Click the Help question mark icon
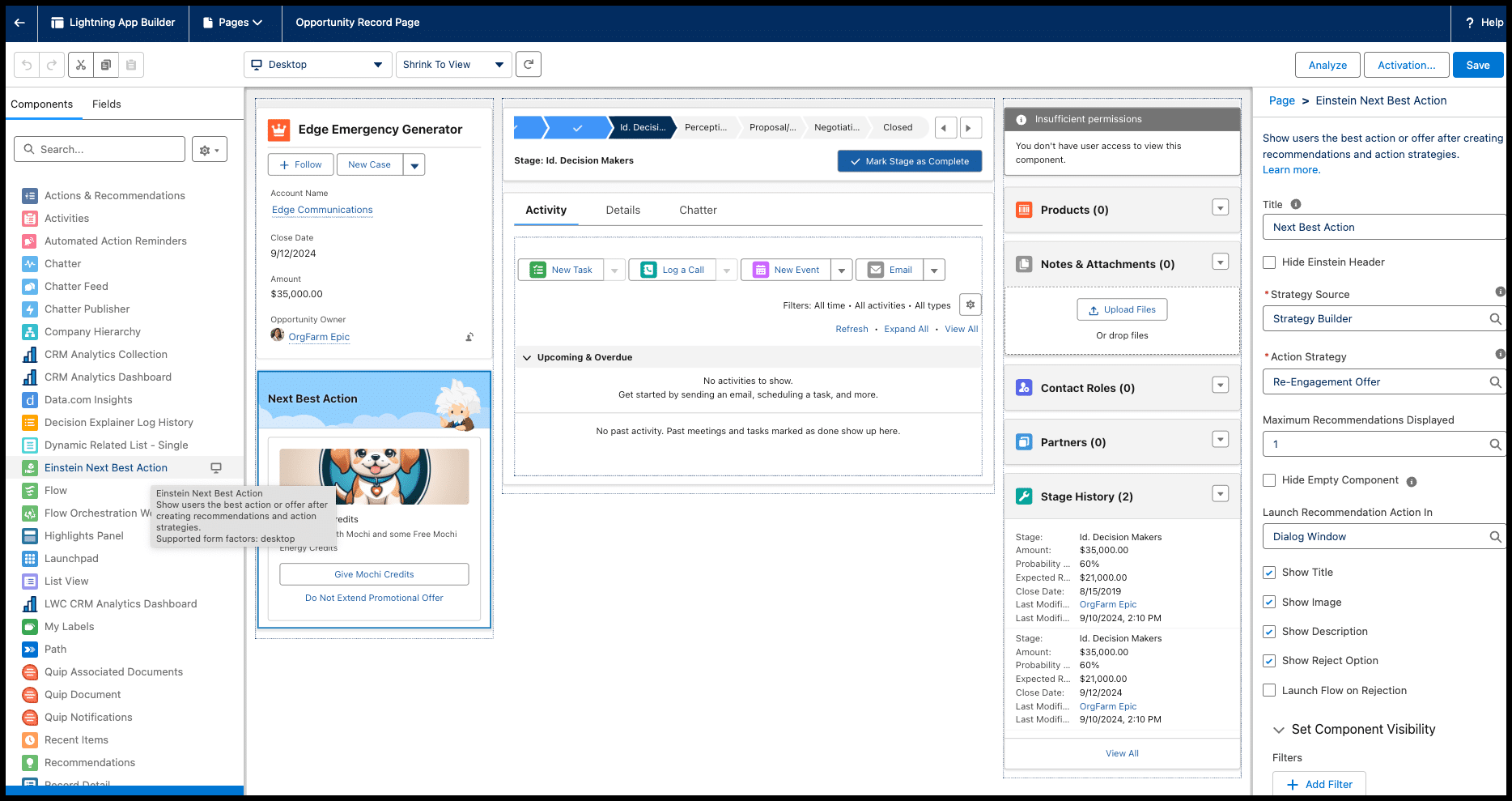Screen dimensions: 1512x801 [1470, 23]
